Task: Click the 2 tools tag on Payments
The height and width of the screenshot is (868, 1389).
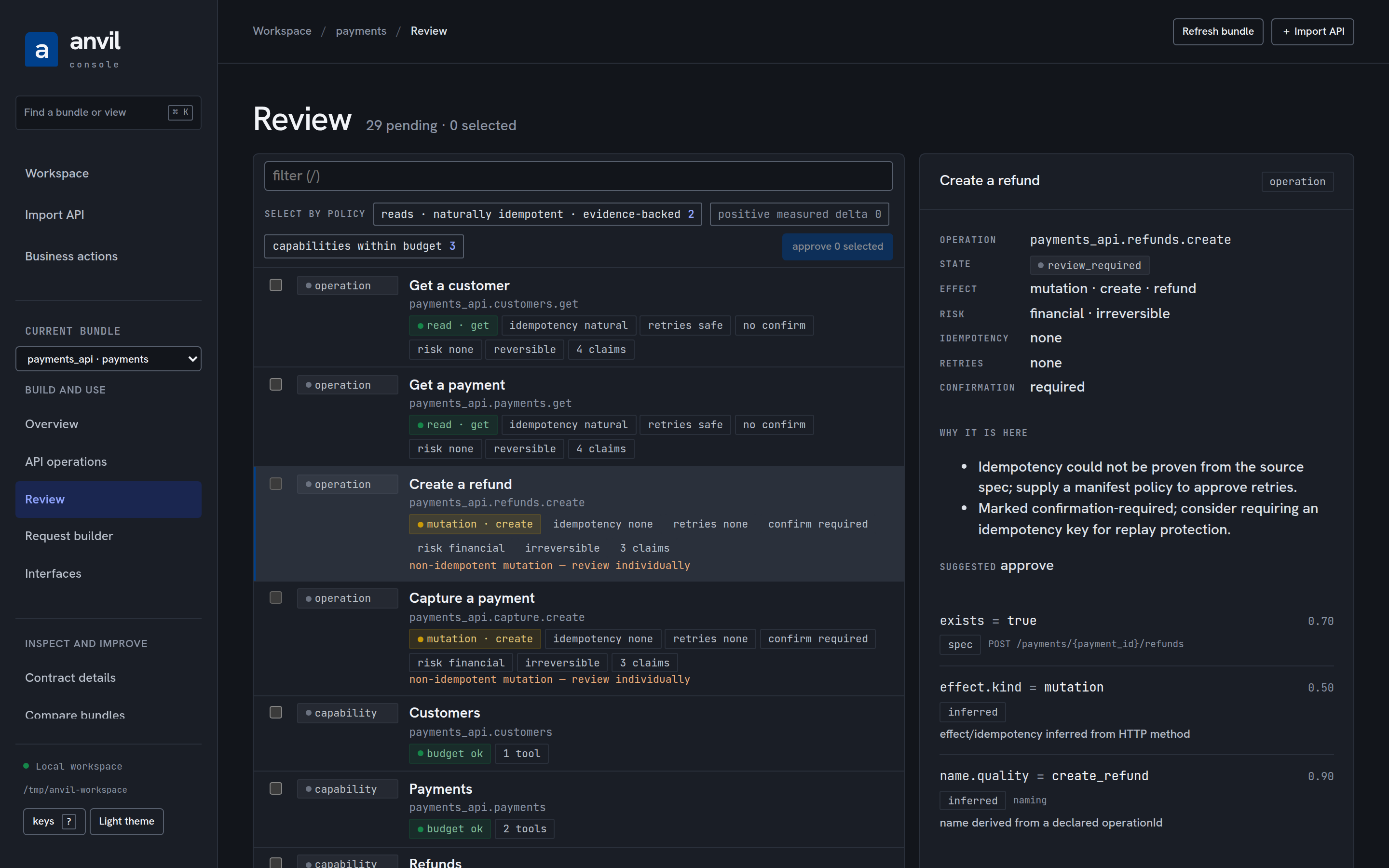Action: point(525,829)
